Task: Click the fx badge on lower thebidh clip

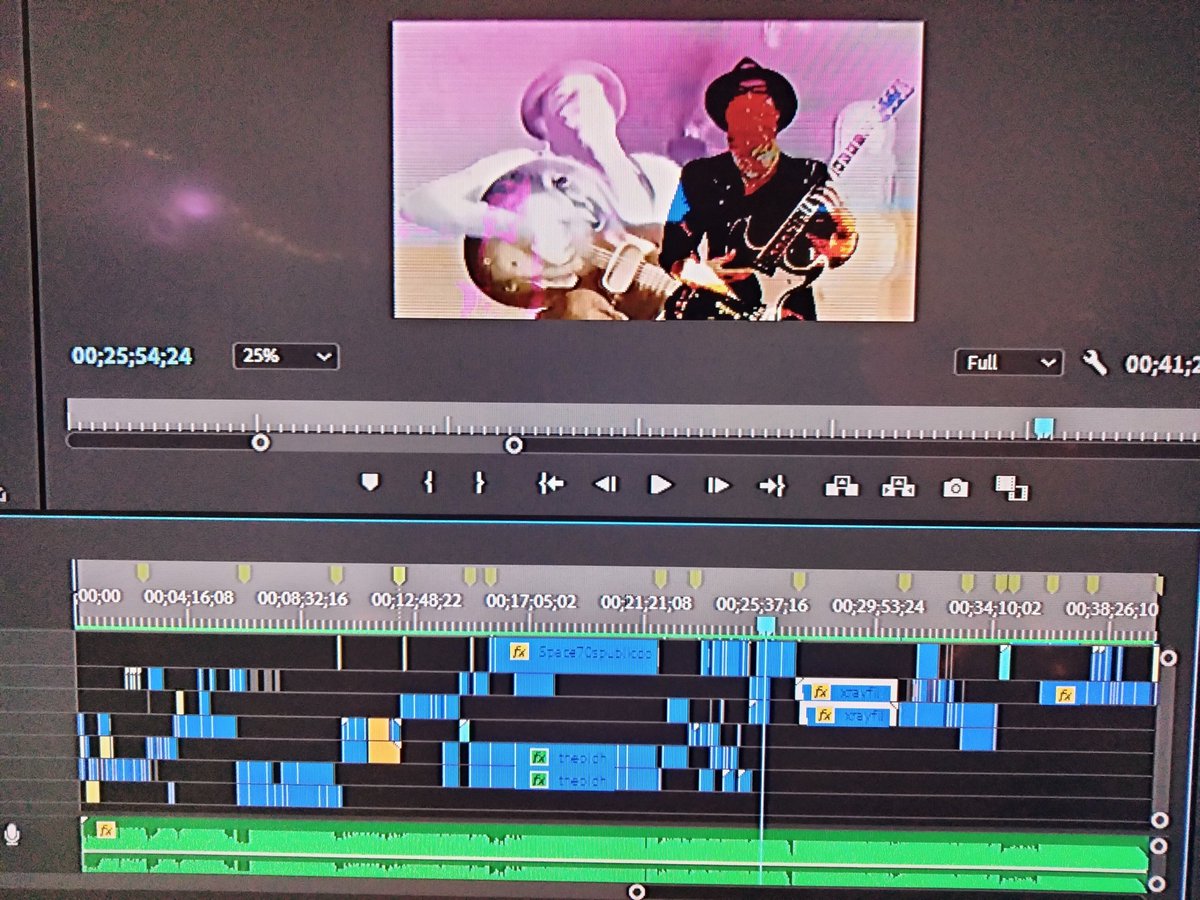Action: click(x=539, y=780)
